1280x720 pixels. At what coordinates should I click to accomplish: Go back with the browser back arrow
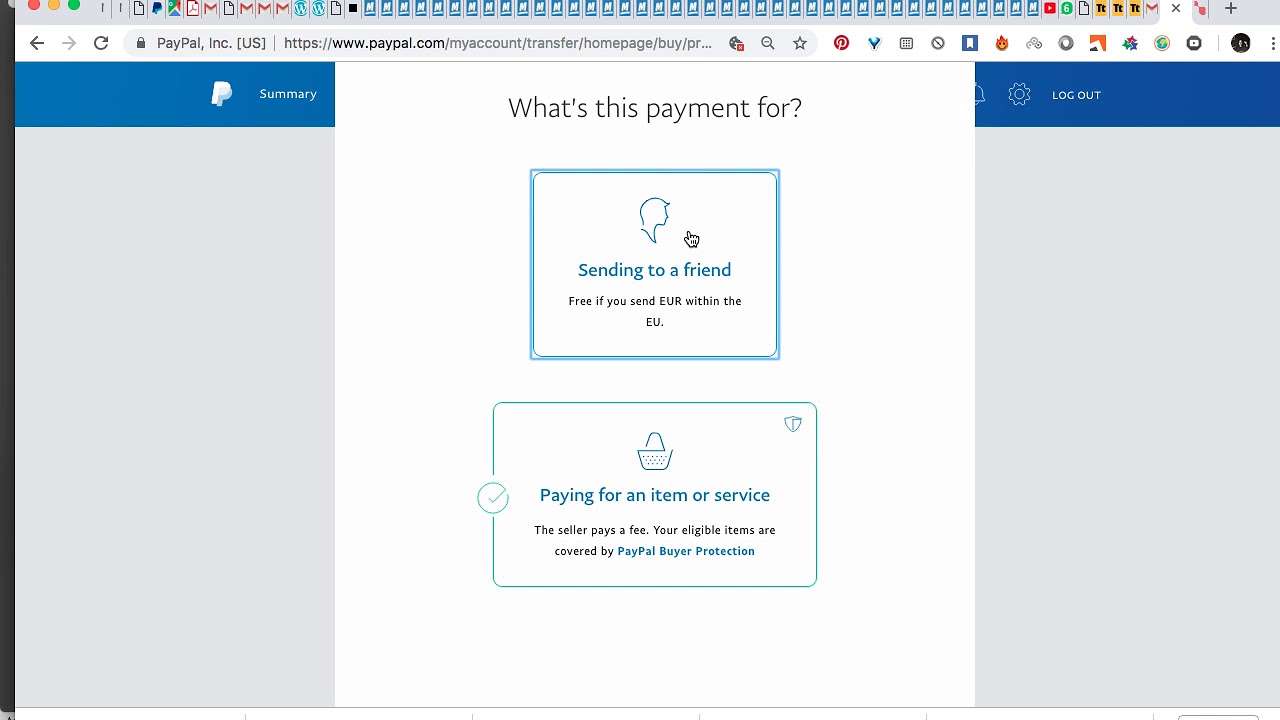tap(37, 43)
